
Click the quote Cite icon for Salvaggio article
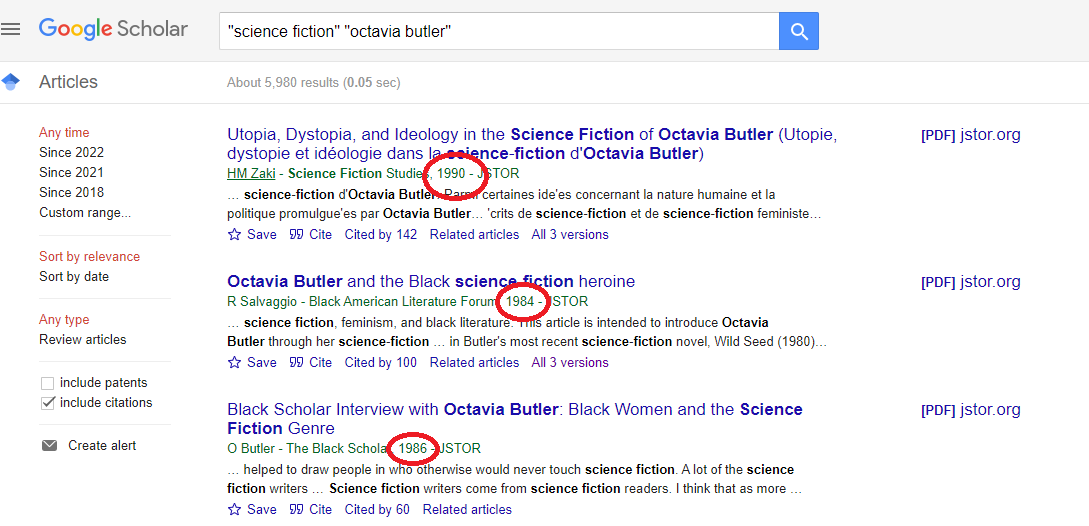pos(296,363)
